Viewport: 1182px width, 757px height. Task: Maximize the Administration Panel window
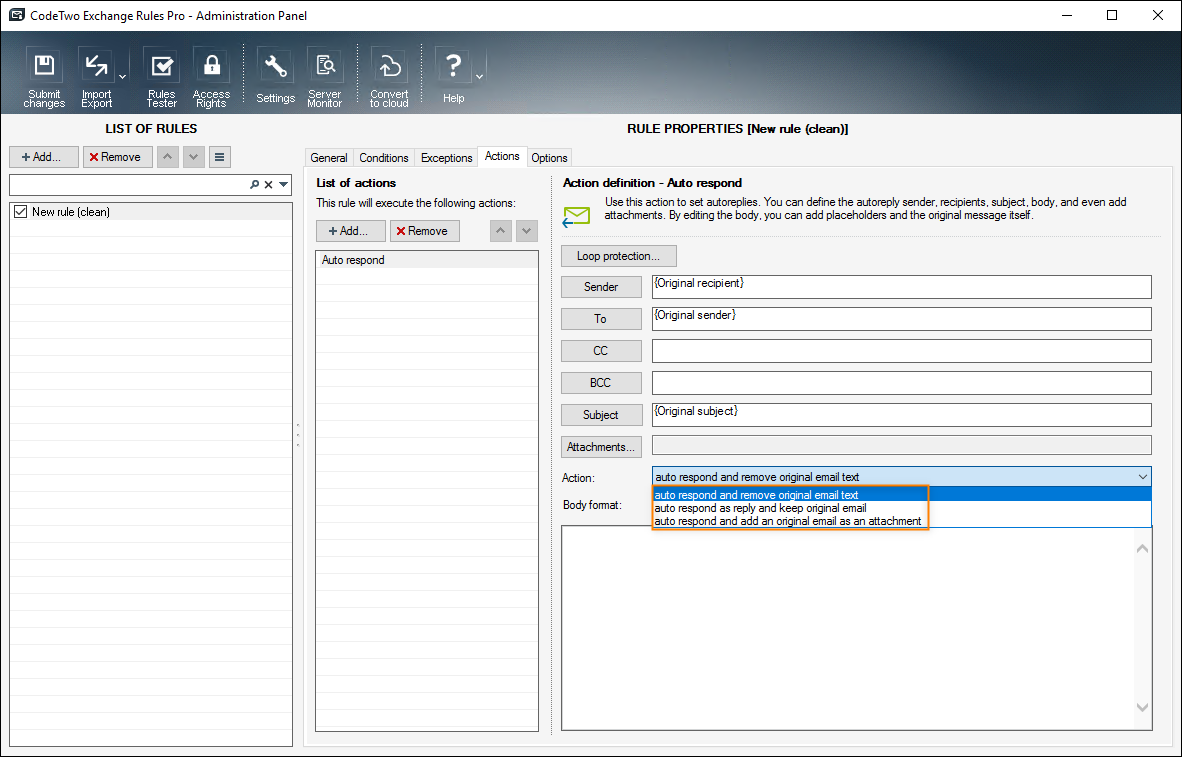pyautogui.click(x=1112, y=15)
